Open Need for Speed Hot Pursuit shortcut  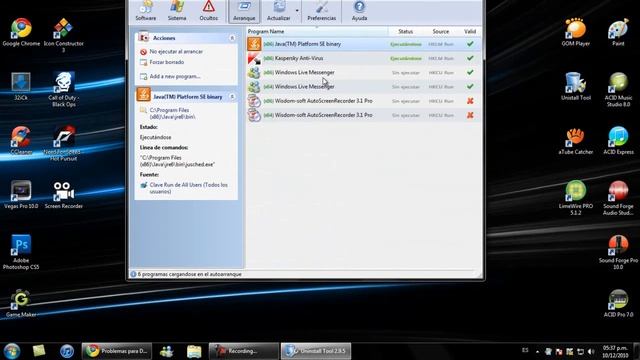pyautogui.click(x=63, y=144)
